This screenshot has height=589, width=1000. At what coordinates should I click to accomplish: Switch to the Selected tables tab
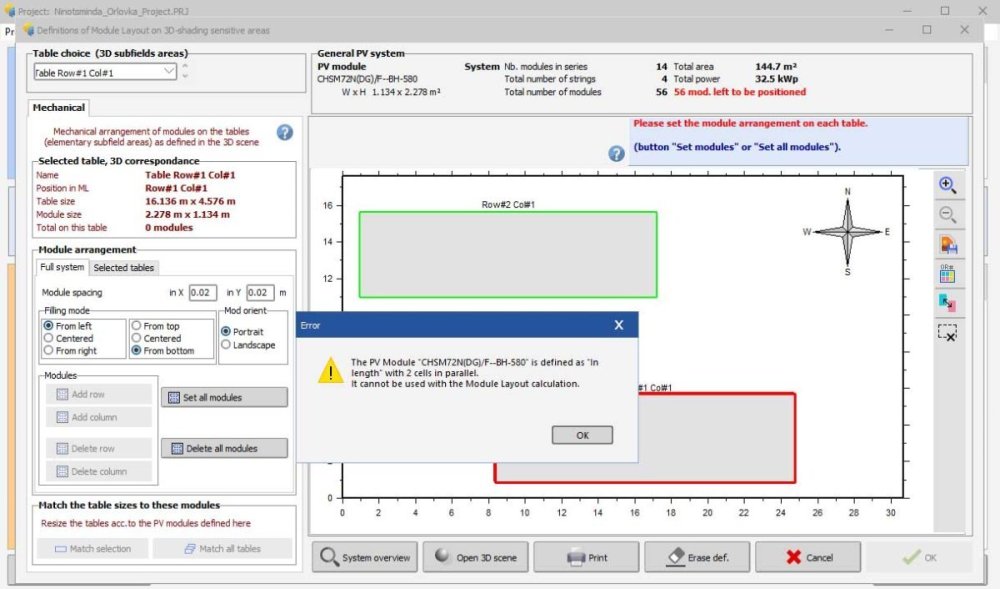coord(124,267)
